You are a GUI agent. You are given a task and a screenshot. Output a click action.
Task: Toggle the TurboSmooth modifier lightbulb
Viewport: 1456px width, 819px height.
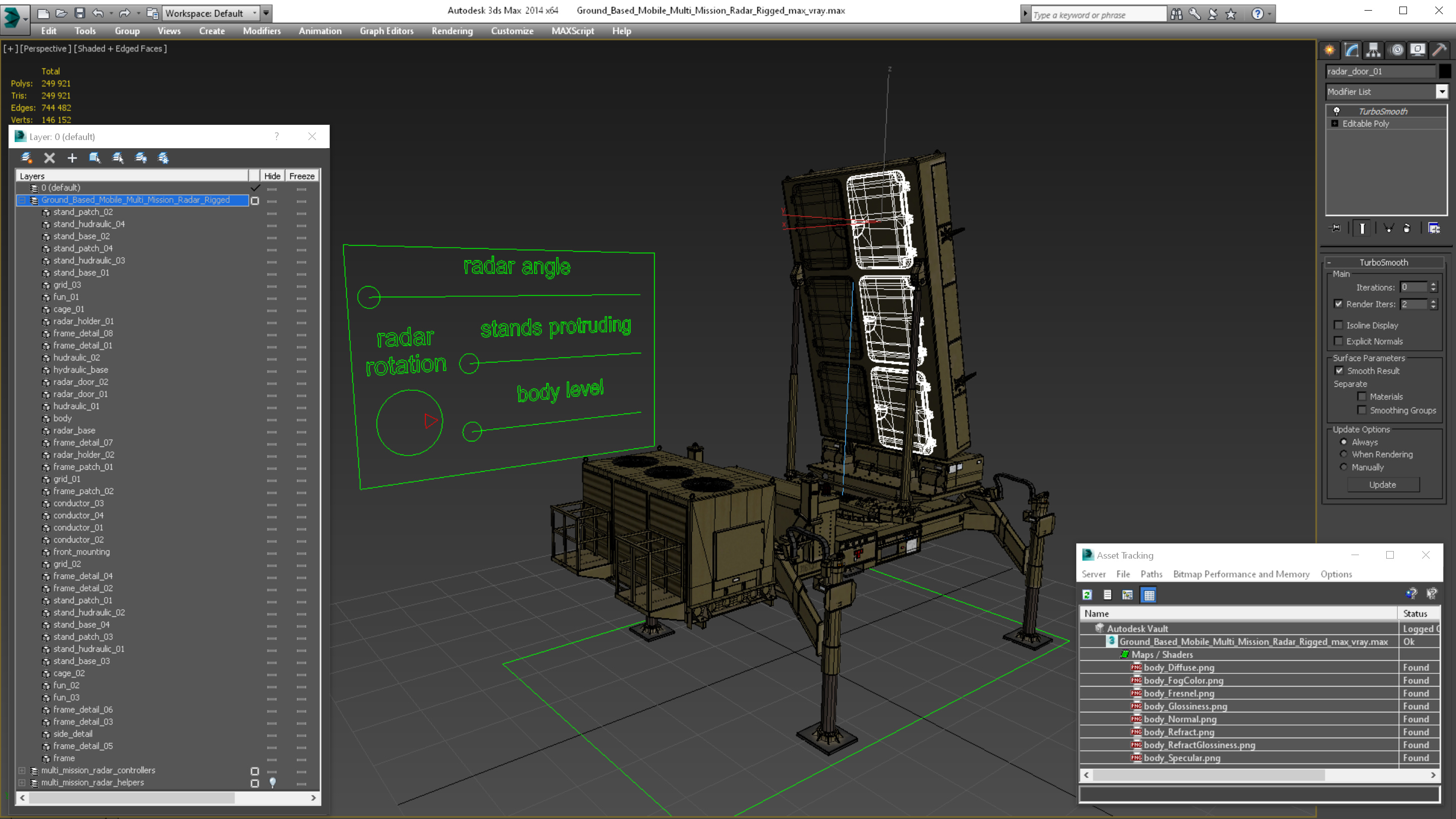point(1336,111)
